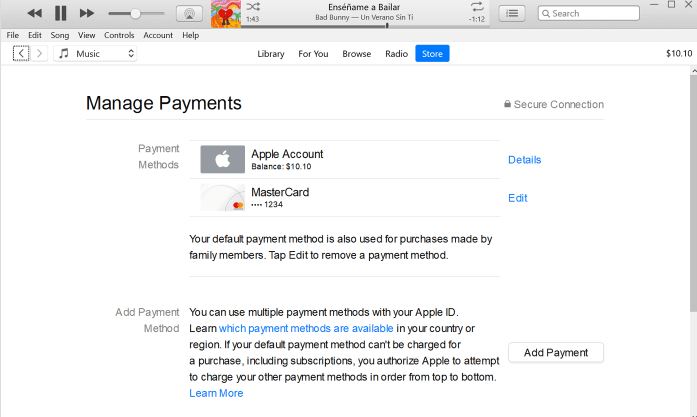This screenshot has width=697, height=417.
Task: Open the Song menu
Action: [60, 35]
